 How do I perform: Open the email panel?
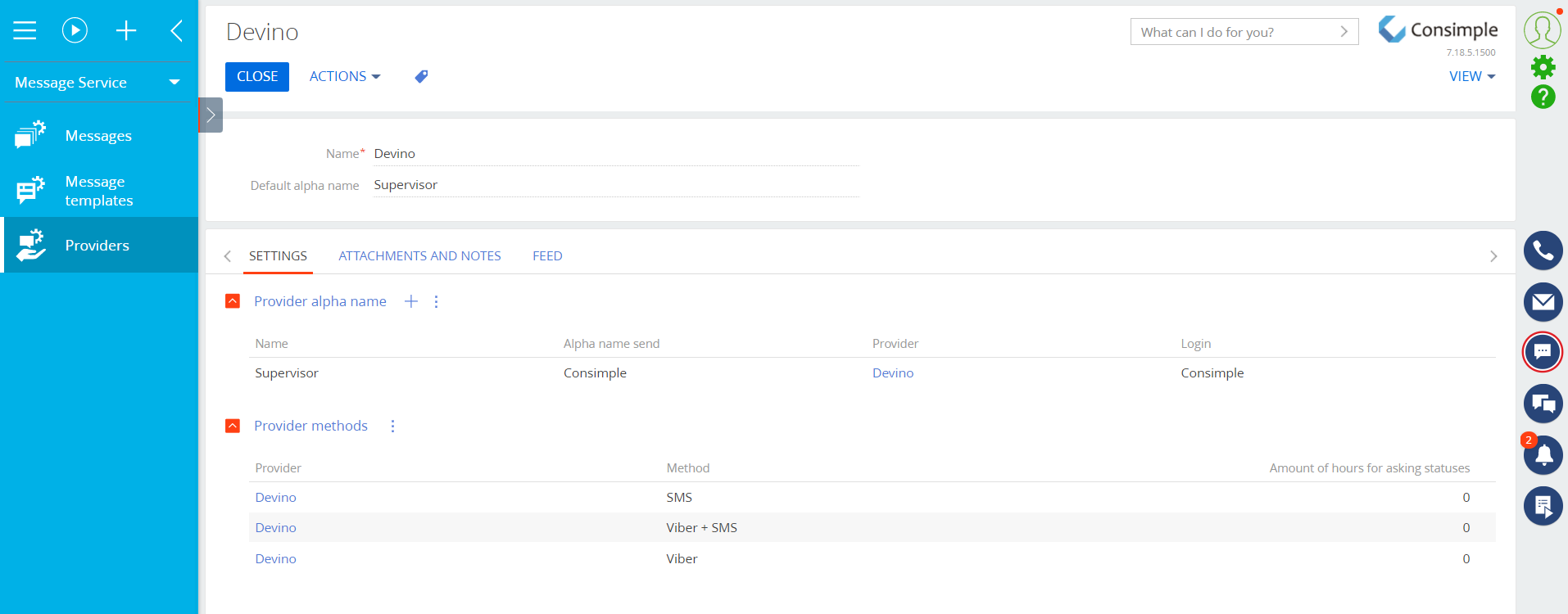point(1543,302)
